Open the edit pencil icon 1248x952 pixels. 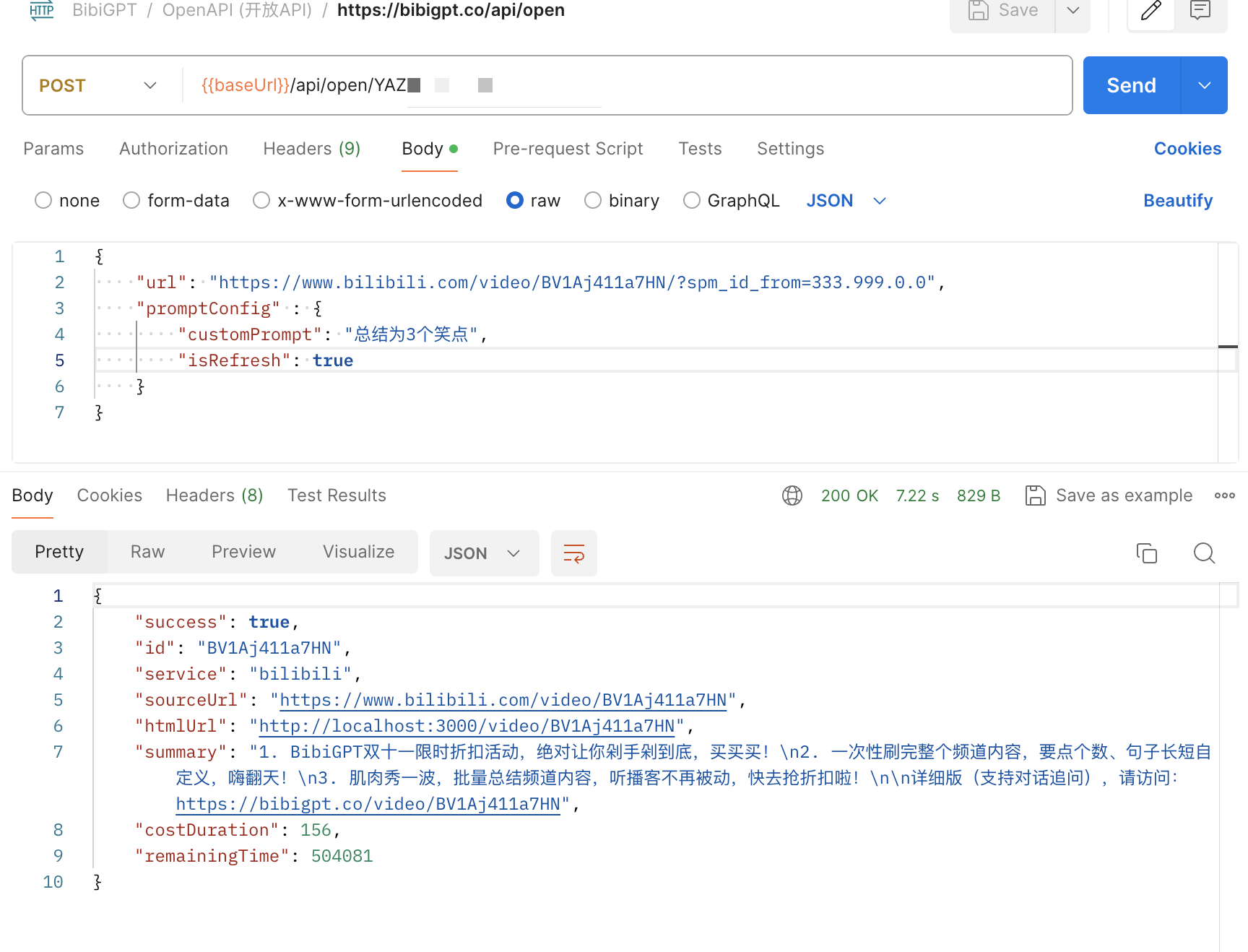1151,10
